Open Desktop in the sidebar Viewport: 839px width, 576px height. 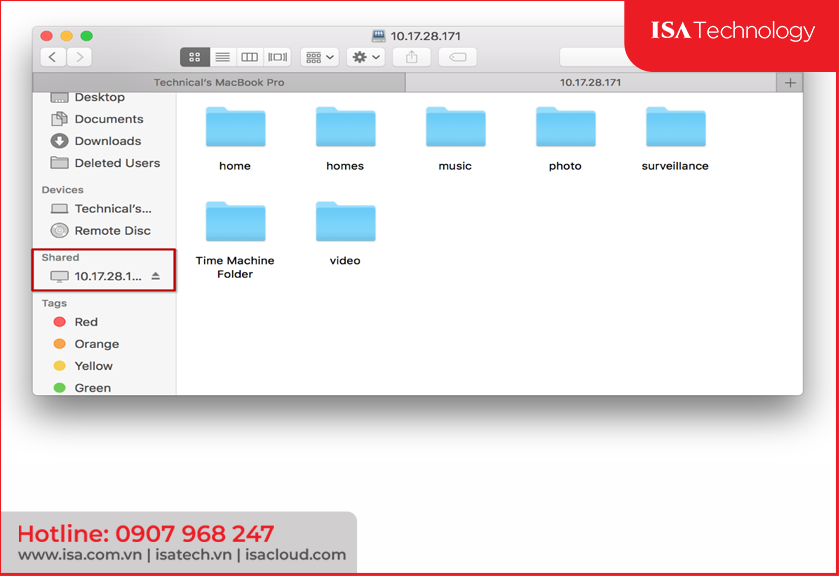coord(100,97)
